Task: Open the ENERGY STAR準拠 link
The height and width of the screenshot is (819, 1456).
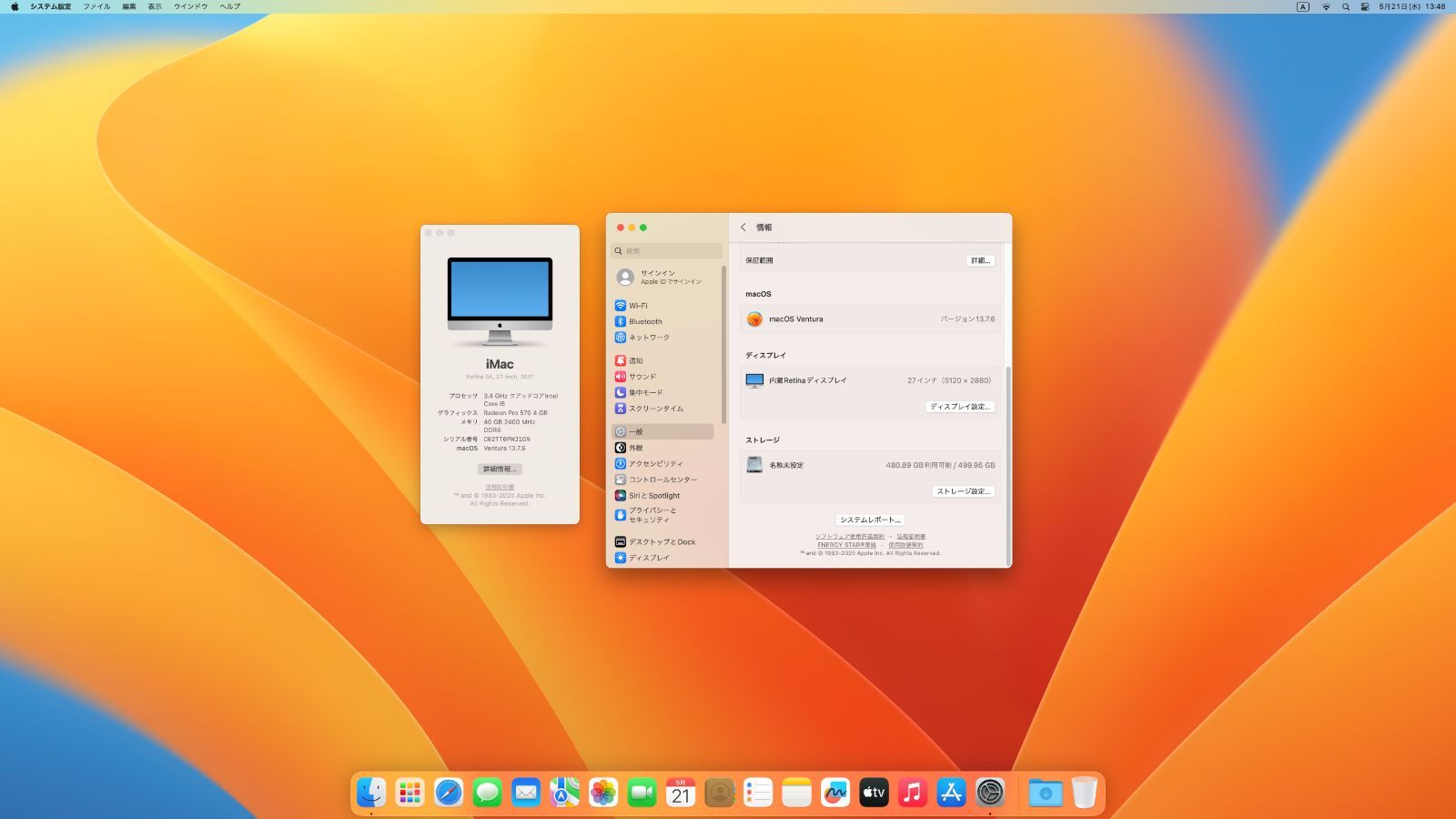Action: (847, 545)
